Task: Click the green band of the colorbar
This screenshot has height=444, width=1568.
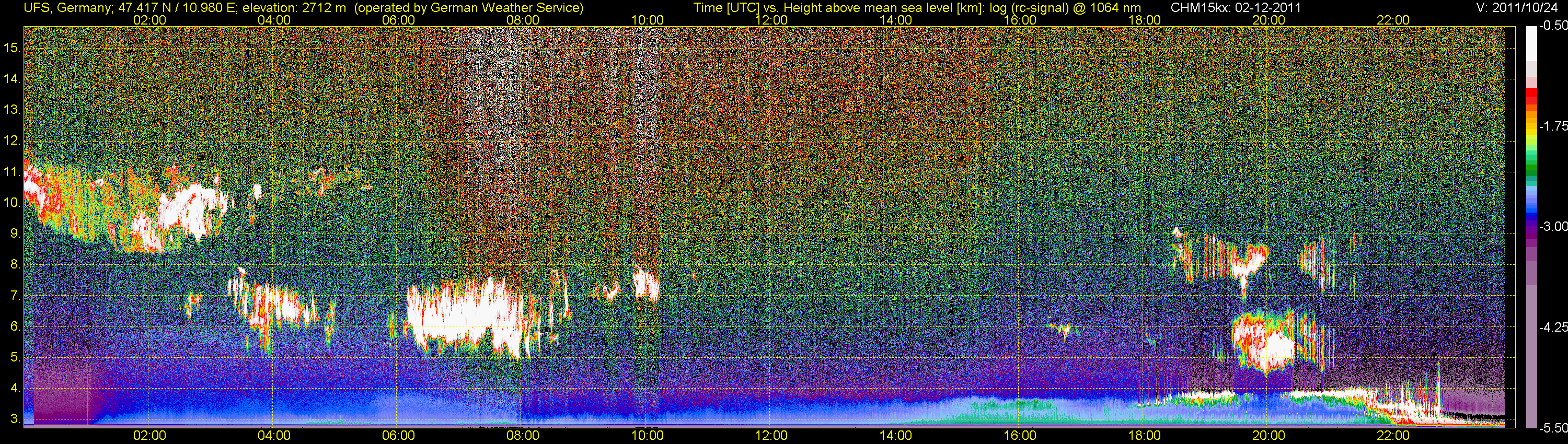Action: (x=1531, y=169)
